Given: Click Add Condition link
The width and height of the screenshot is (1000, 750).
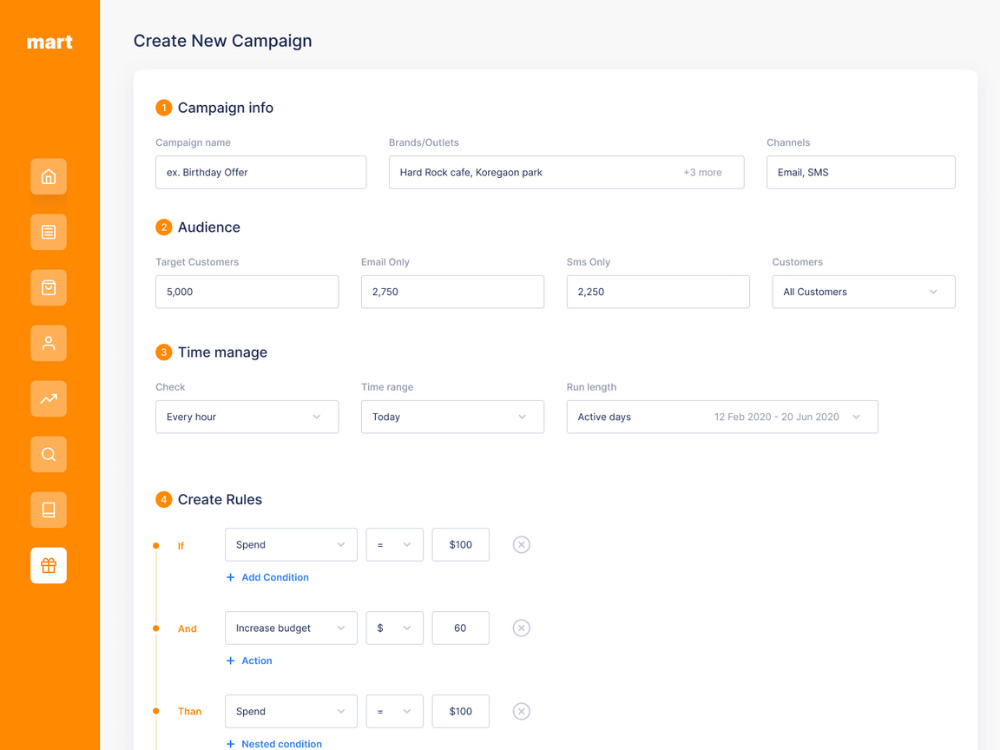Looking at the screenshot, I should coord(275,577).
